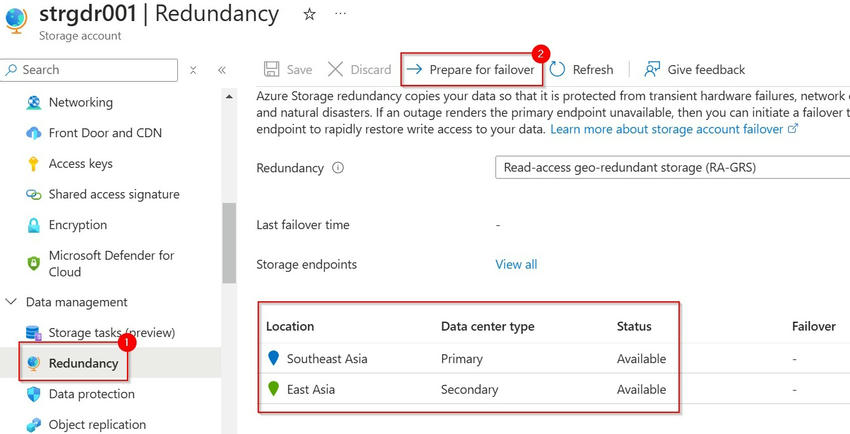Open Shared access signature page
The width and height of the screenshot is (850, 434).
(114, 195)
